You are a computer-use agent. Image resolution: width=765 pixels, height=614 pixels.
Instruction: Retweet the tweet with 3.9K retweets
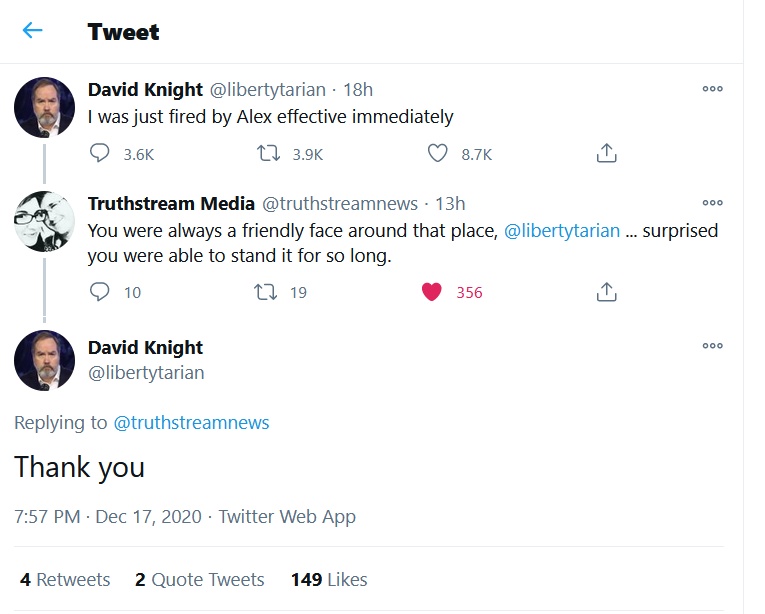coord(268,153)
